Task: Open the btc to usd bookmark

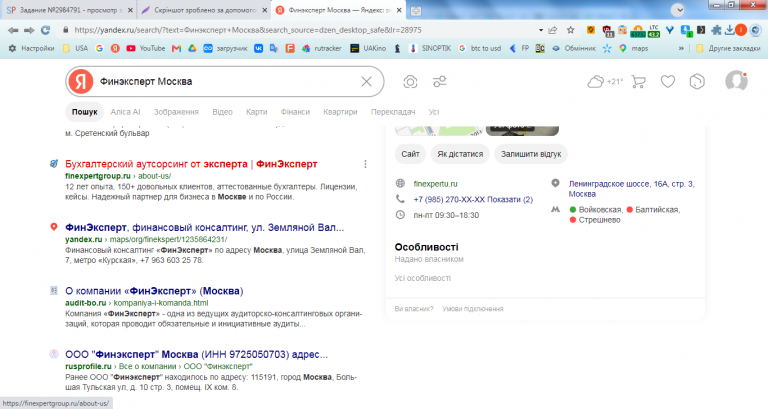Action: click(x=480, y=48)
